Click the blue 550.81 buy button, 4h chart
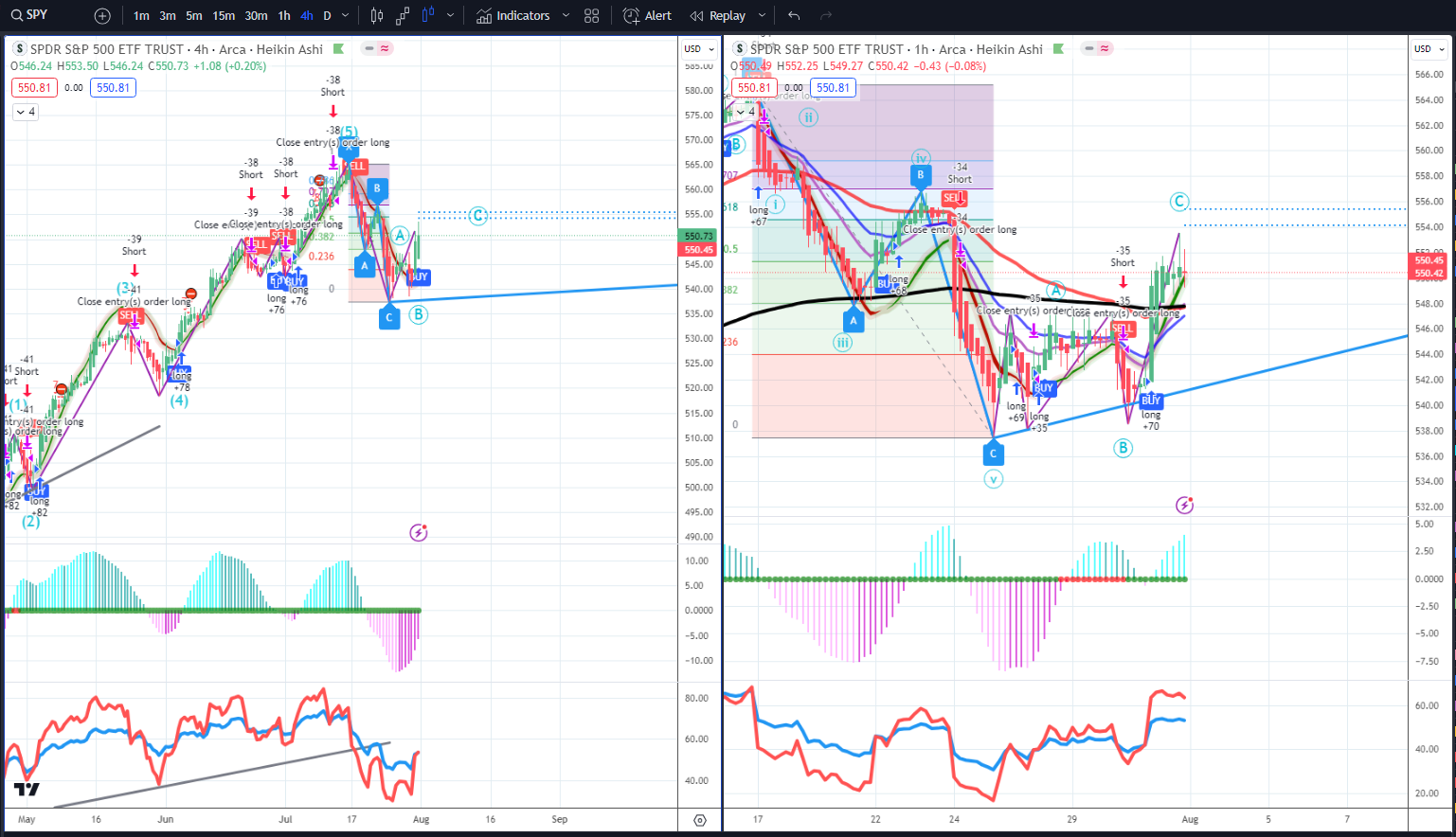The image size is (1456, 837). click(113, 88)
